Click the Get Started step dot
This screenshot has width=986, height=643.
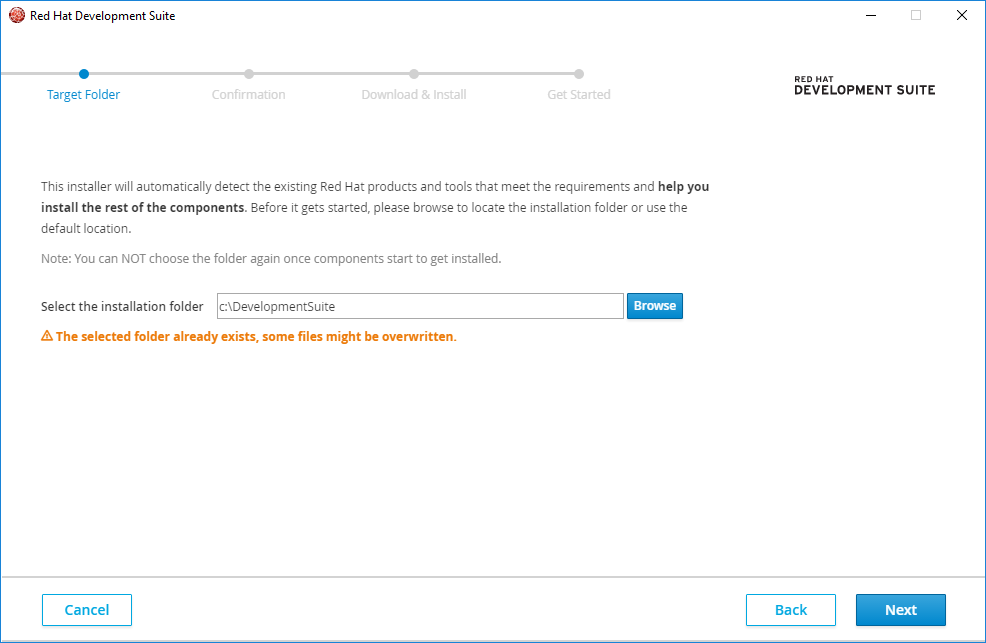579,73
